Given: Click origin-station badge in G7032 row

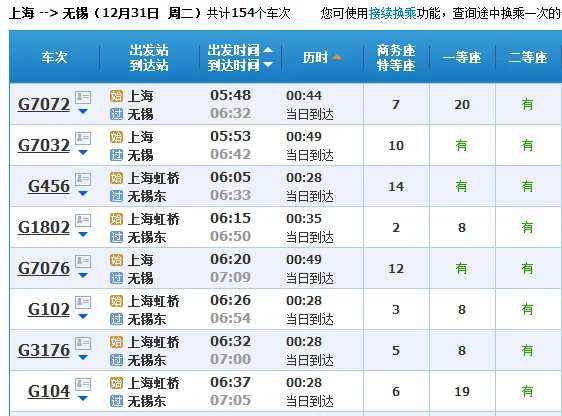Looking at the screenshot, I should click(x=116, y=137).
